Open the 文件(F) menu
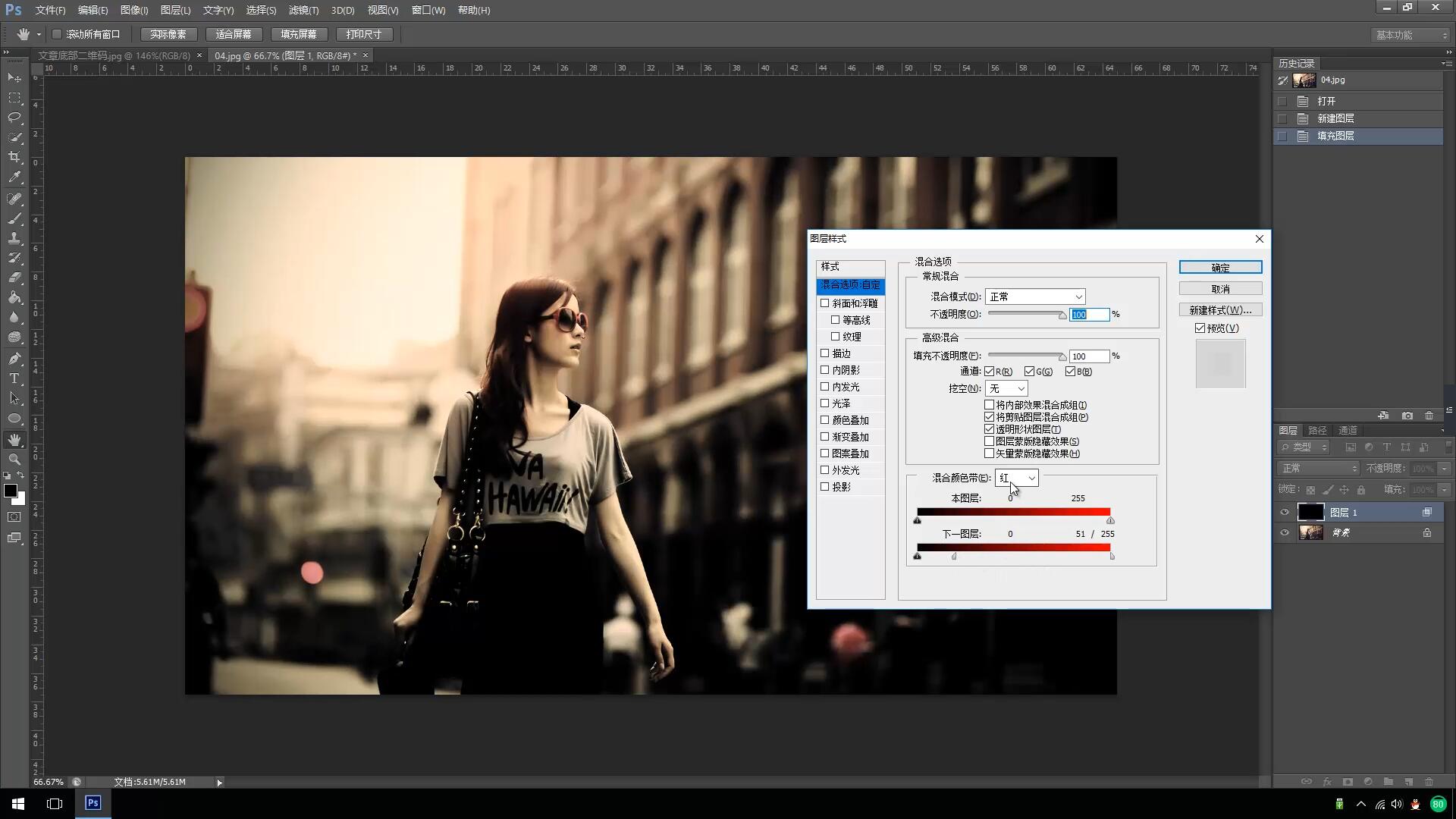Viewport: 1456px width, 819px height. [50, 10]
